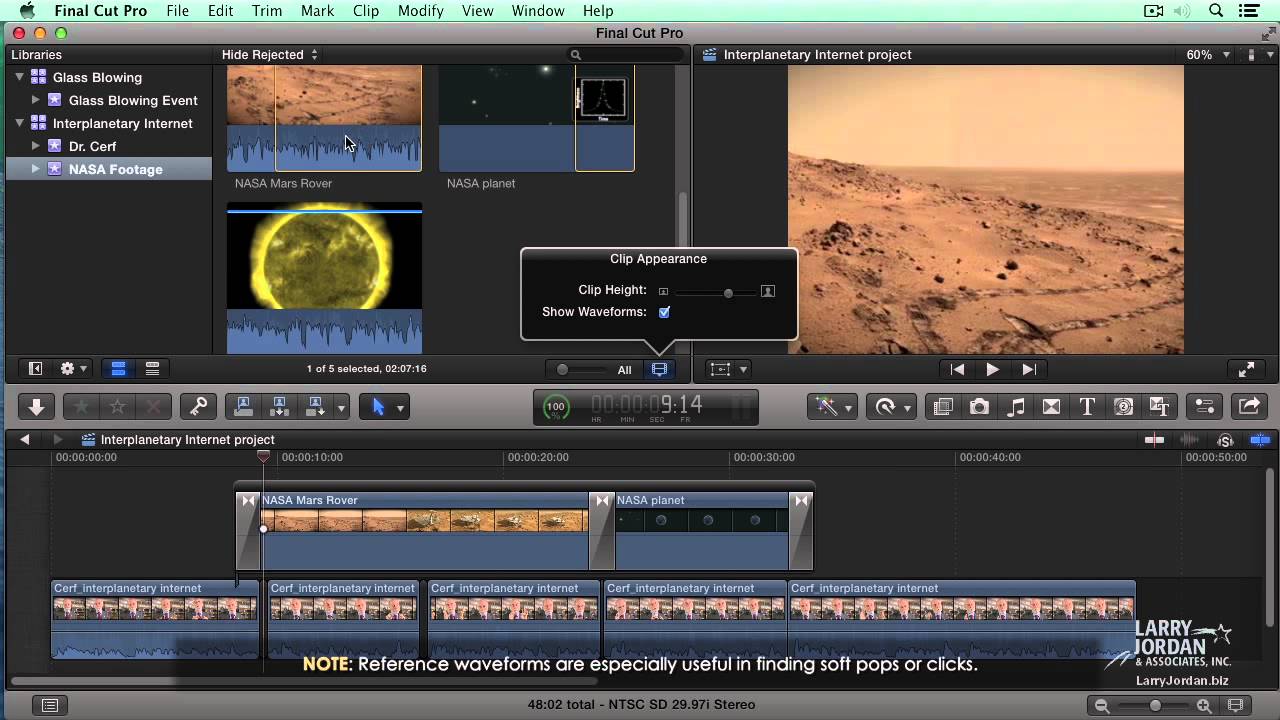
Task: Toggle the Timeline Index button
Action: (50, 706)
